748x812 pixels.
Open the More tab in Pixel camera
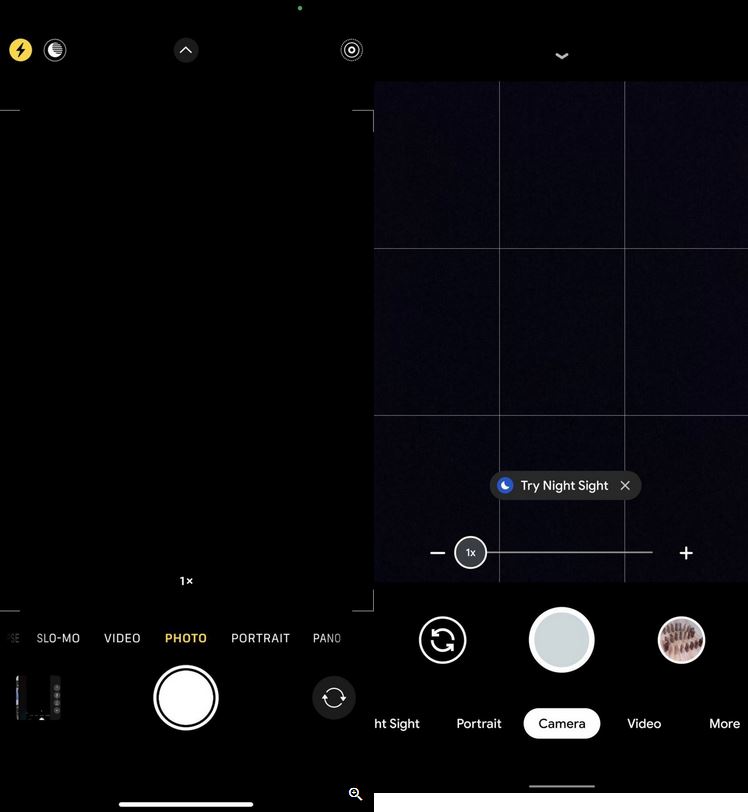coord(724,724)
